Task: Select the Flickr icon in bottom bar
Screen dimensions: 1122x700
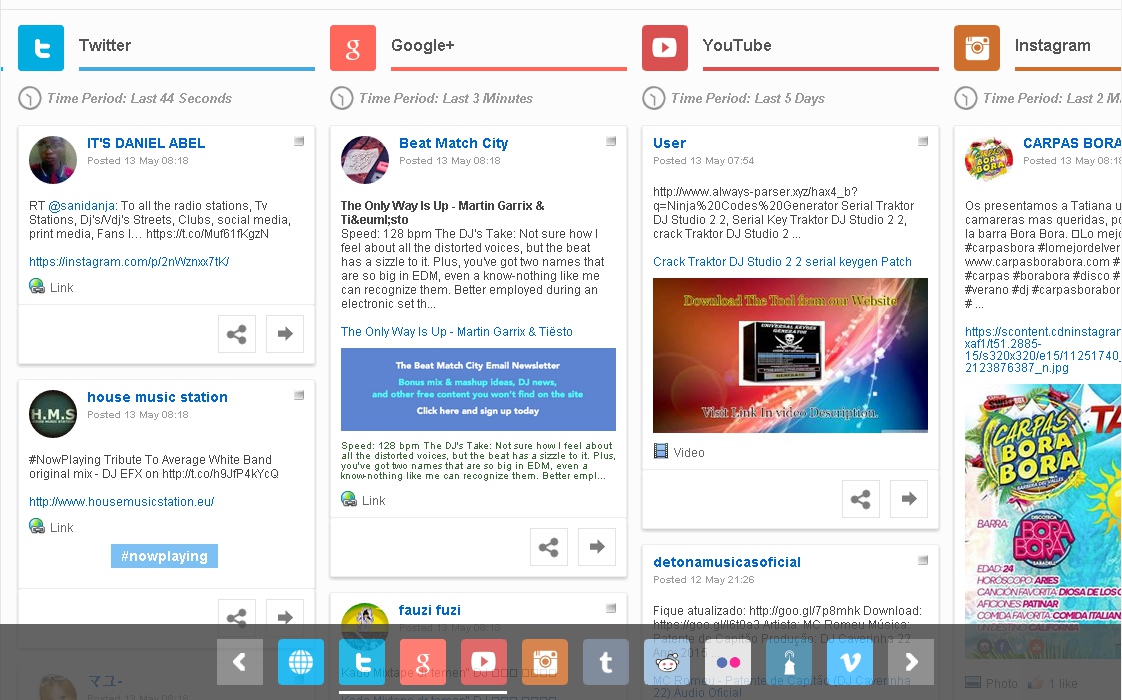Action: [728, 662]
